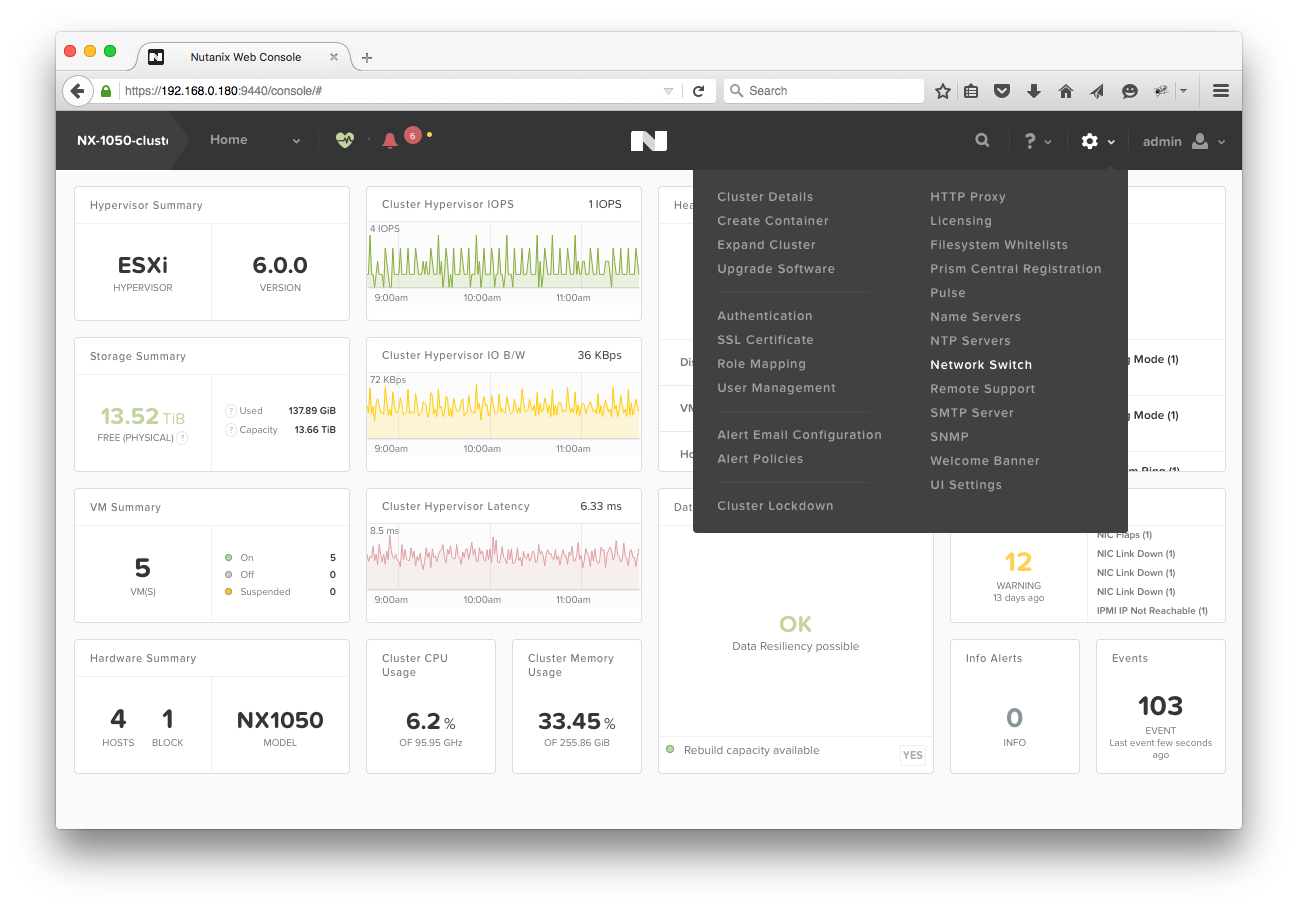Click the browser back arrow button
This screenshot has height=909, width=1298.
pyautogui.click(x=77, y=91)
